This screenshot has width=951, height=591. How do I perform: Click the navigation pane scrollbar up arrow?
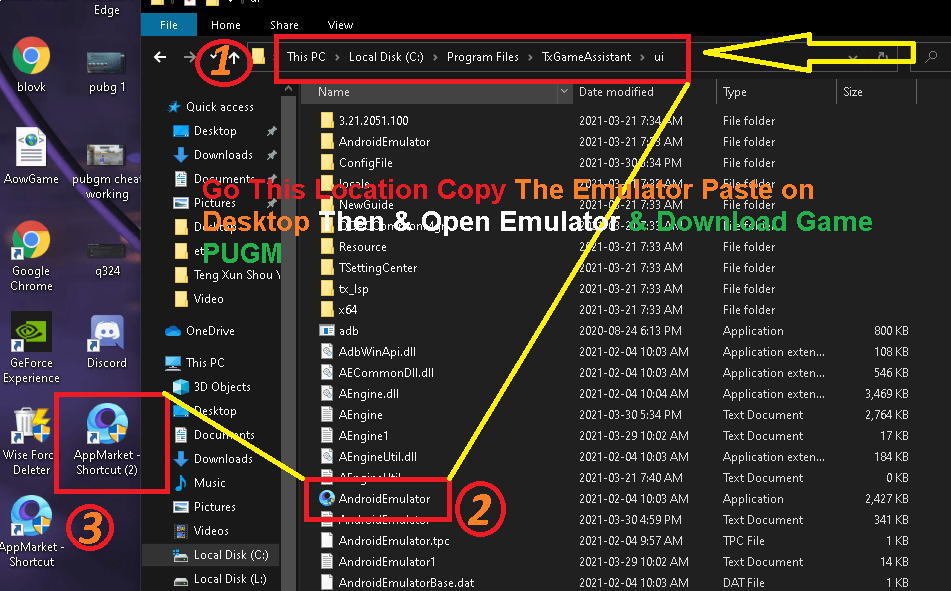click(288, 89)
